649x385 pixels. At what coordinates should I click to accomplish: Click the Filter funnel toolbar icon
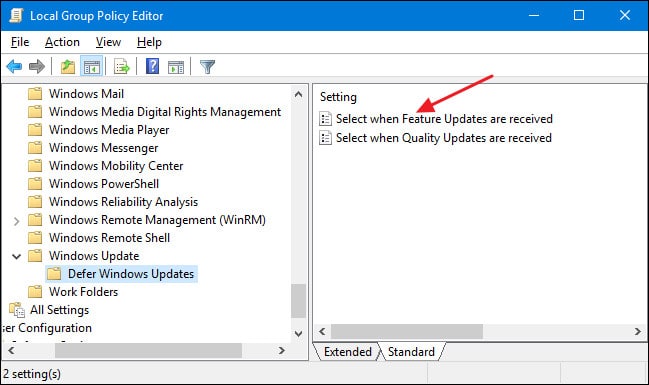[x=207, y=66]
